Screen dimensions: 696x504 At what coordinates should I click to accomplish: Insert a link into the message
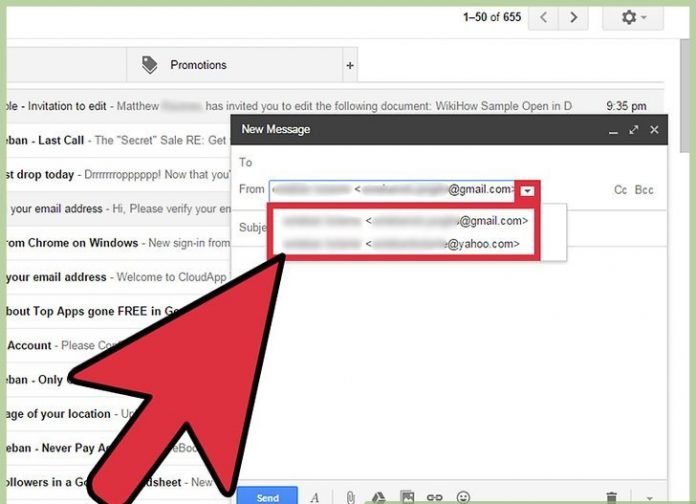coord(435,497)
